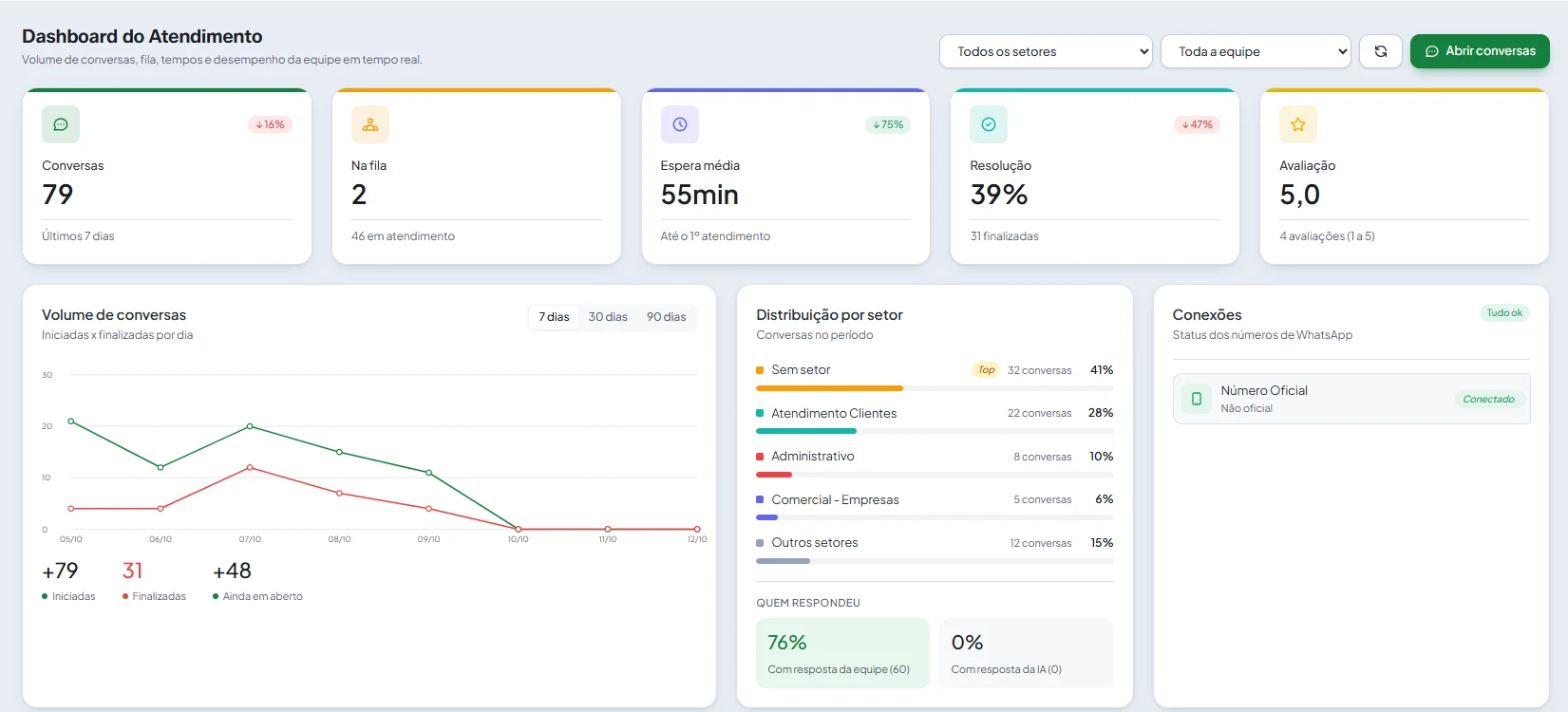Click the 31 finalizadas text
Screen dimensions: 1568x712
[1004, 236]
